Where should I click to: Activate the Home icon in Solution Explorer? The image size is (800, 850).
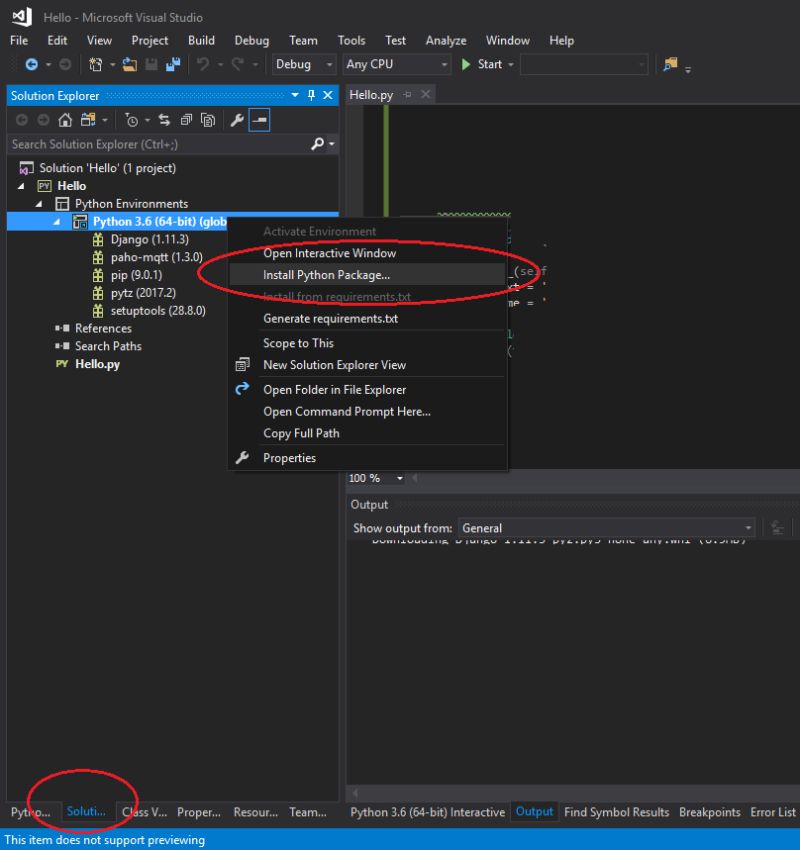pos(65,120)
